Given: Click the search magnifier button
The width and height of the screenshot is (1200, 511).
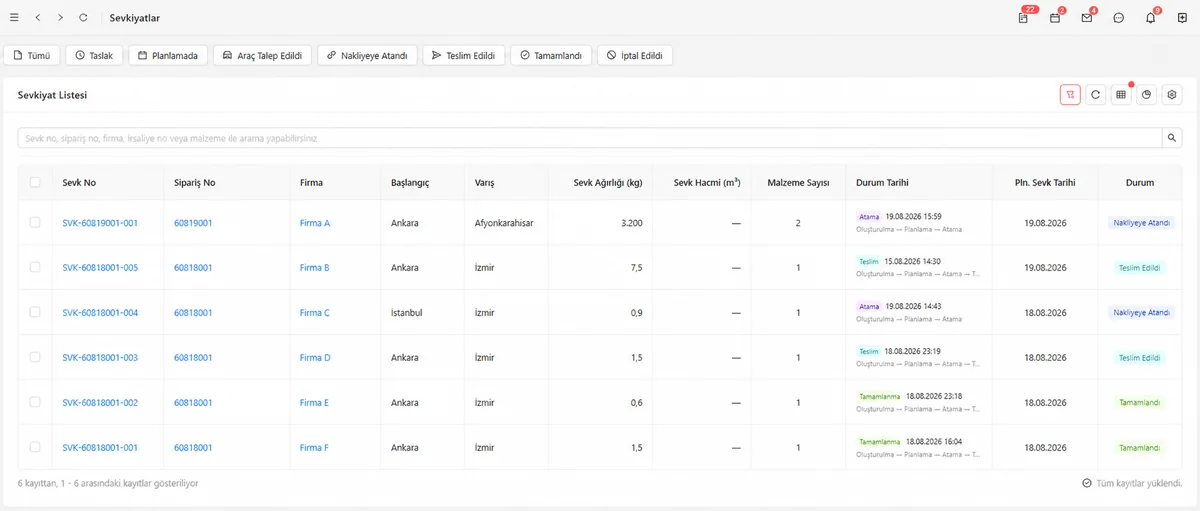Looking at the screenshot, I should pos(1173,138).
